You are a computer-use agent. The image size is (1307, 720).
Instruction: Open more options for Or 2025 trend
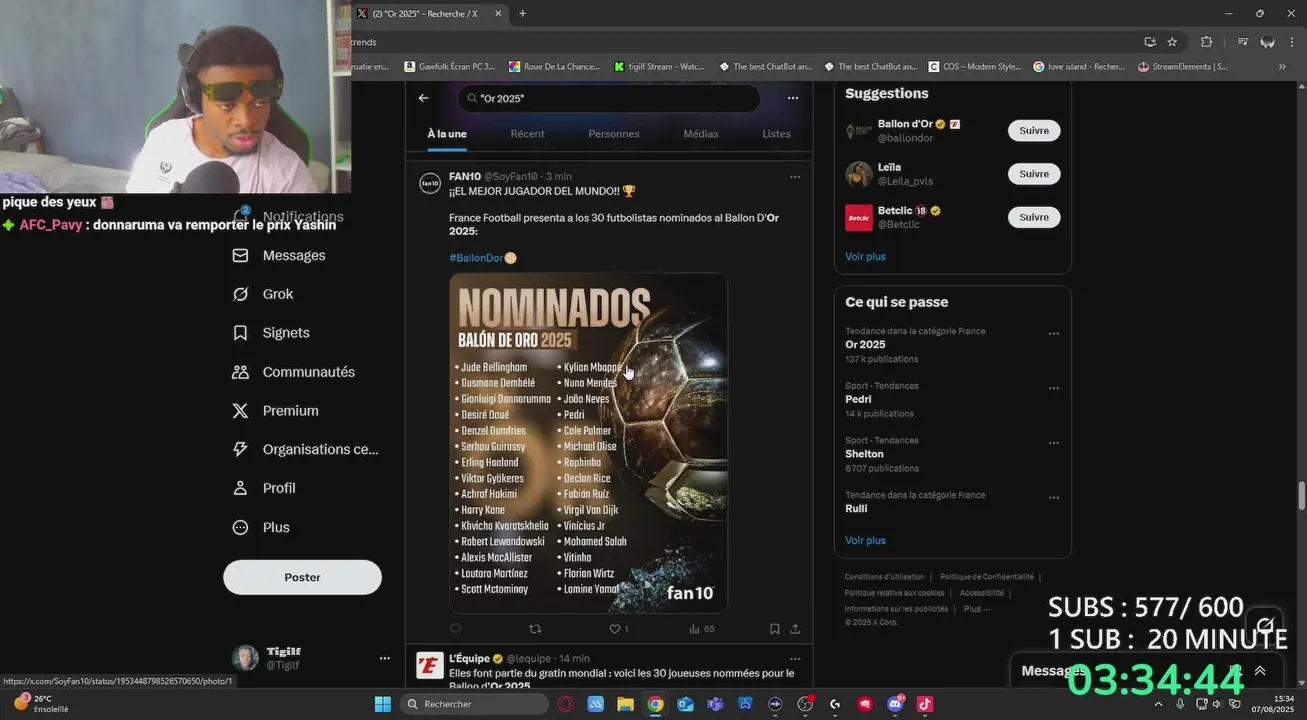(x=1053, y=334)
